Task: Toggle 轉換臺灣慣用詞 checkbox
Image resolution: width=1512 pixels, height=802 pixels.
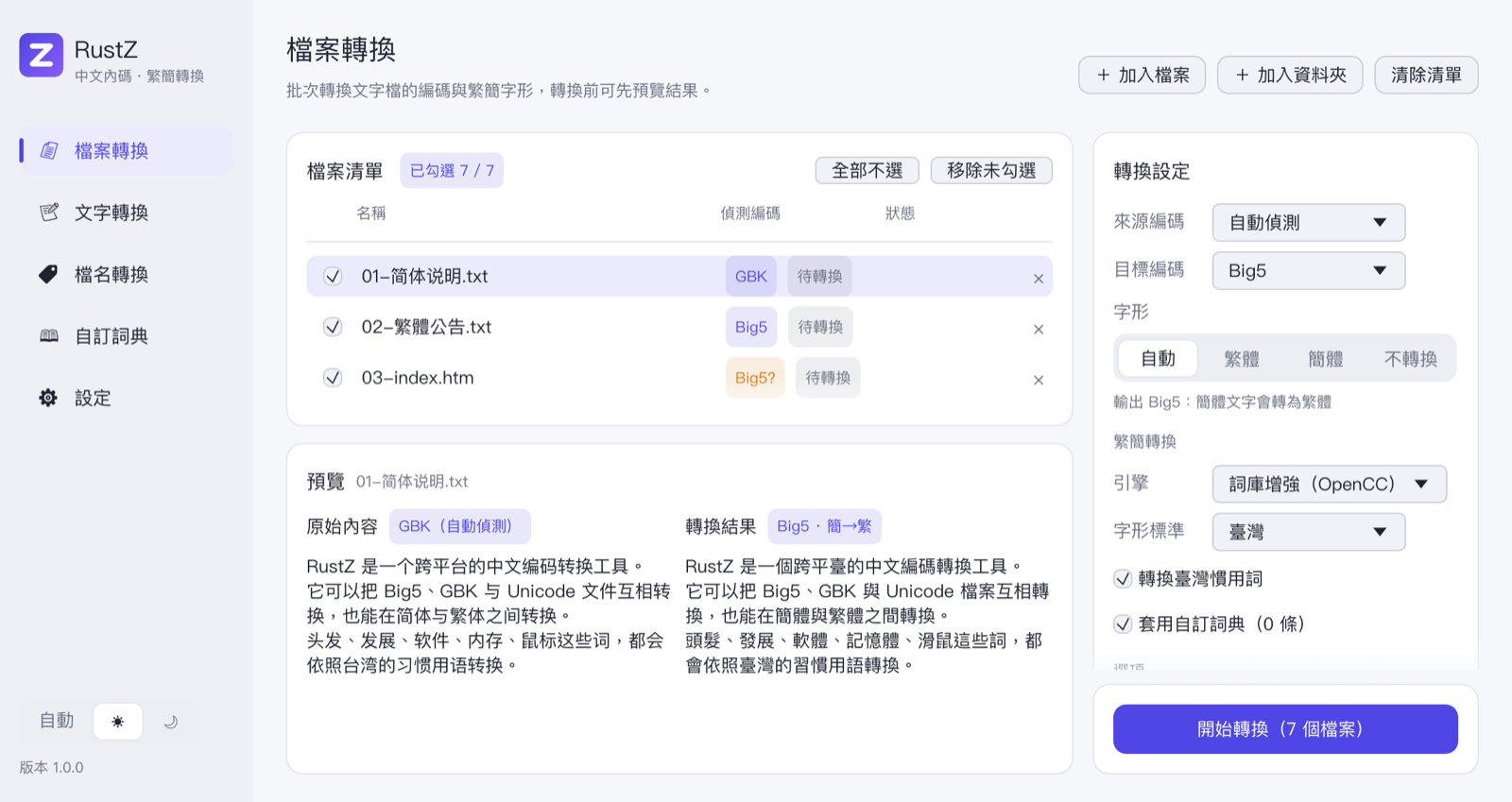Action: [x=1123, y=578]
